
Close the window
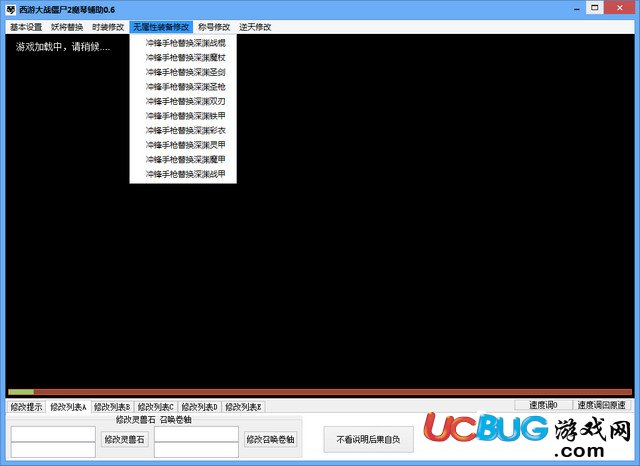(x=620, y=8)
